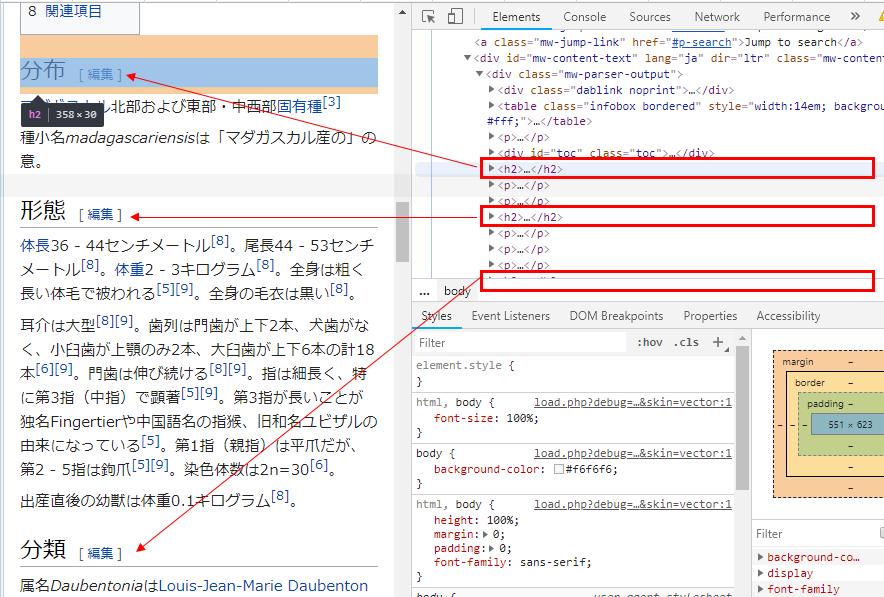884x597 pixels.
Task: Click the new style rule plus icon
Action: [x=718, y=342]
